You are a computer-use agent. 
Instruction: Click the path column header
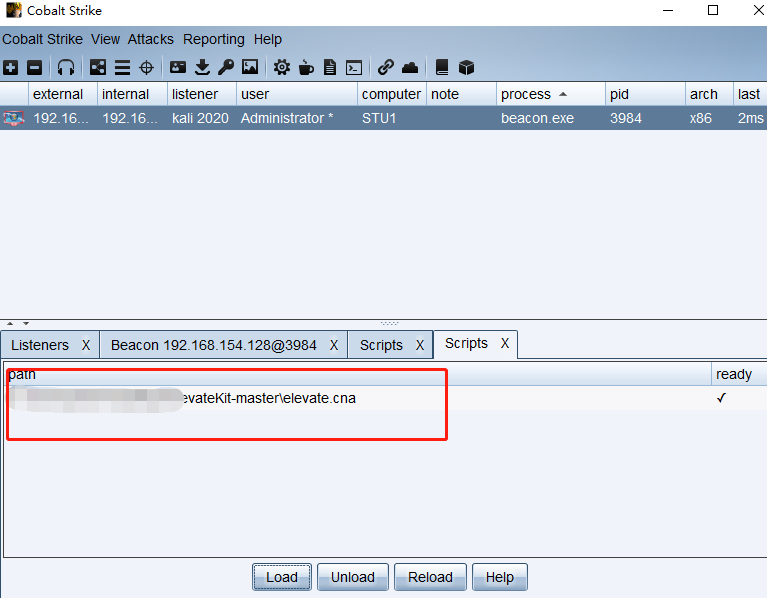(357, 375)
